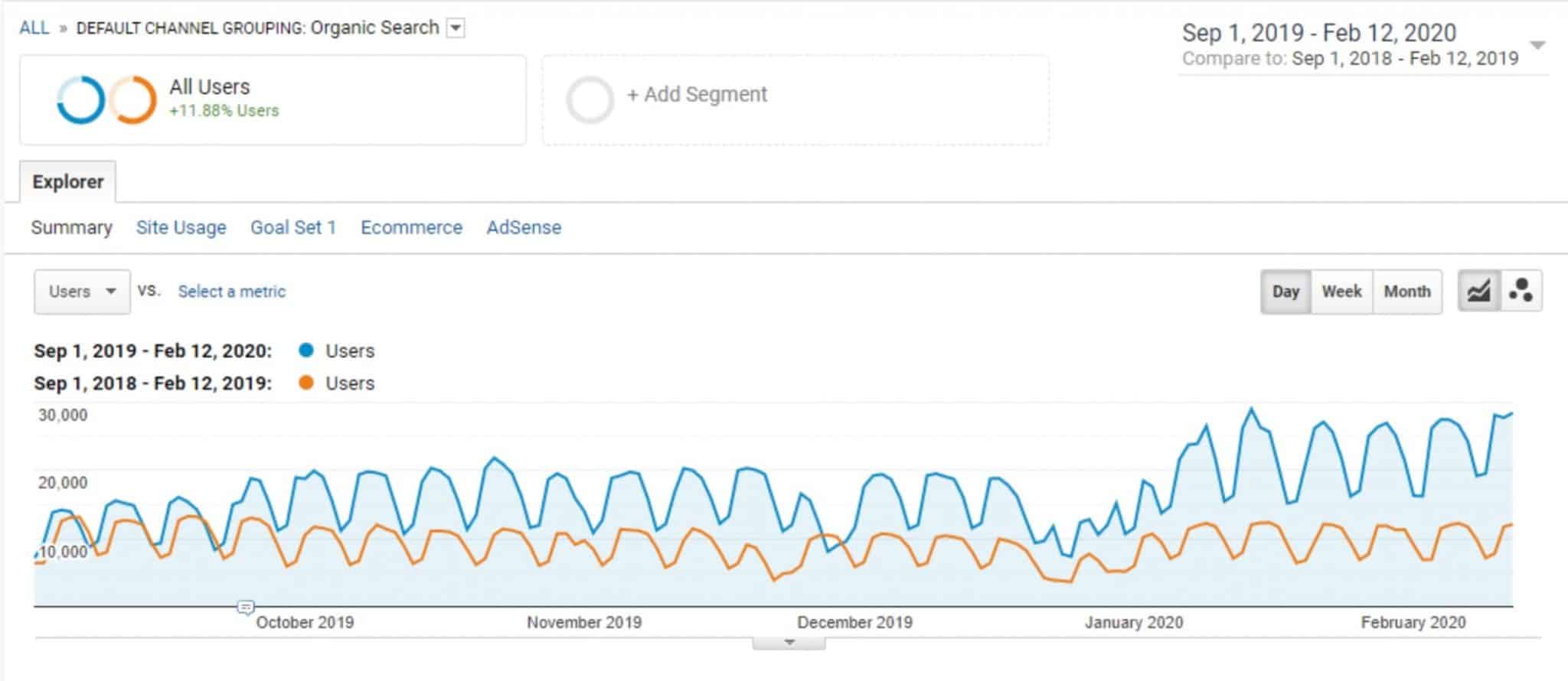Click the annotation speech bubble on timeline

point(245,608)
